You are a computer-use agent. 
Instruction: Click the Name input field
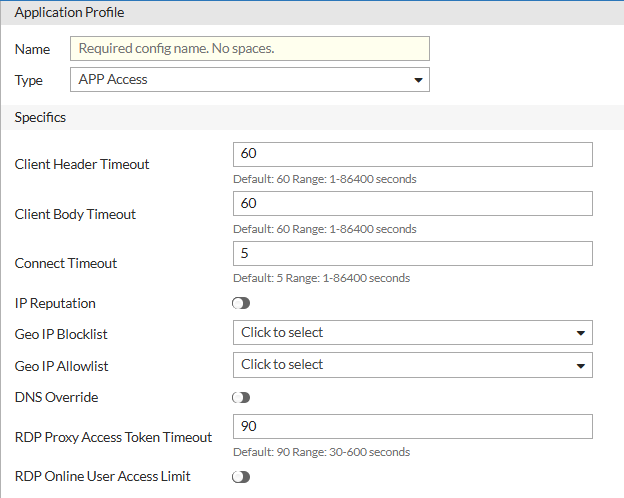point(249,49)
